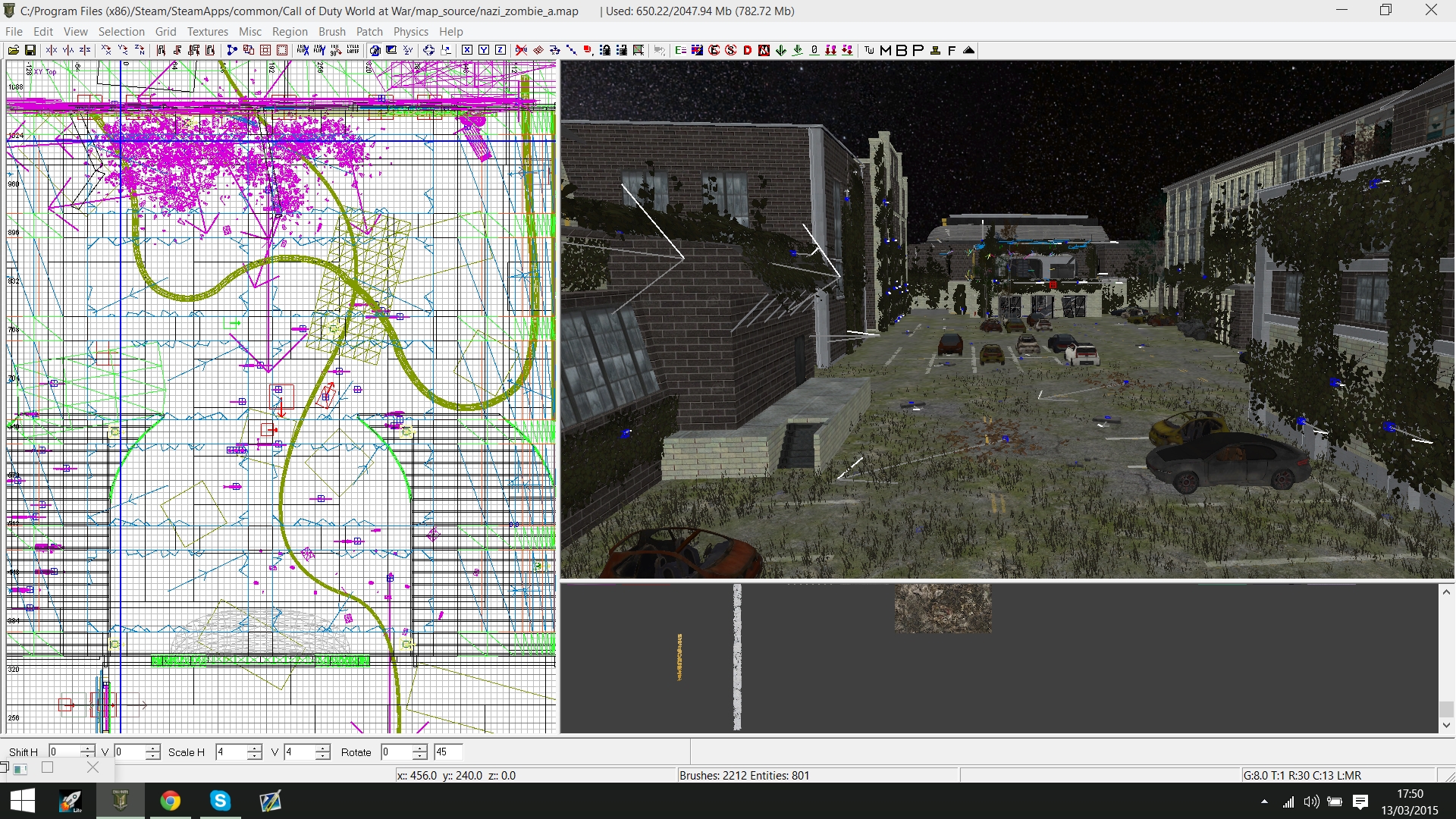The height and width of the screenshot is (819, 1456).
Task: Click the Tex rotate 90 icon
Action: point(336,50)
